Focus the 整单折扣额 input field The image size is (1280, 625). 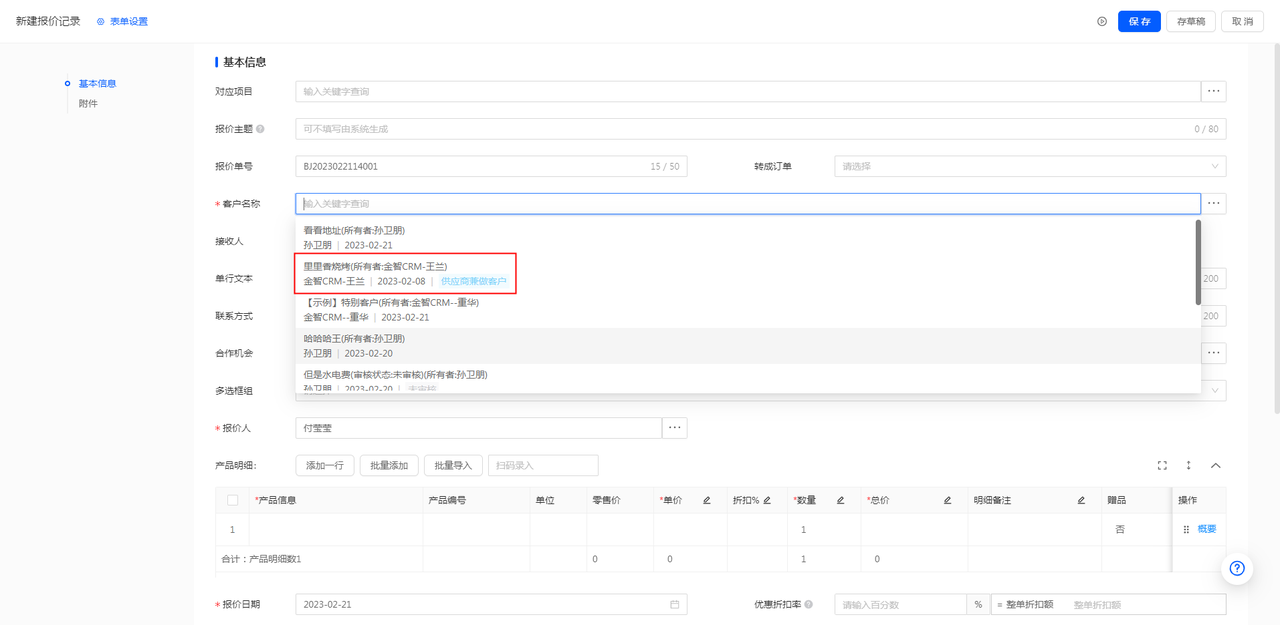coord(1146,605)
